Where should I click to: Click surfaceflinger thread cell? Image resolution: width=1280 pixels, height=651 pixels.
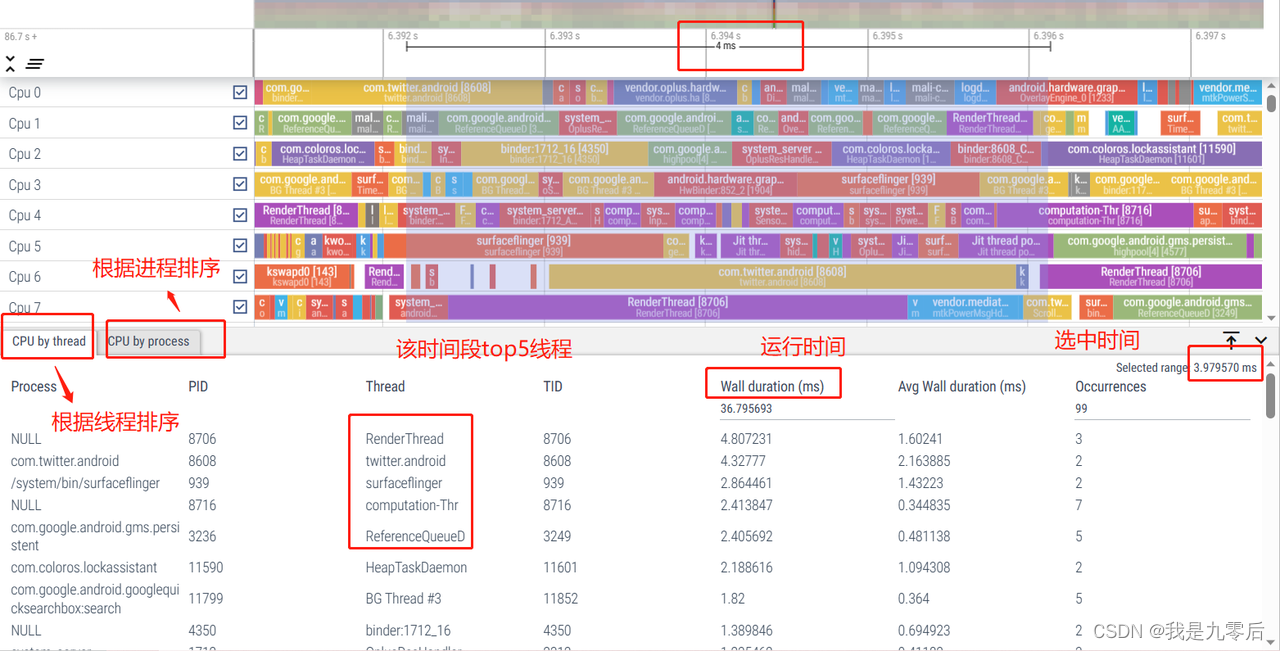(404, 483)
